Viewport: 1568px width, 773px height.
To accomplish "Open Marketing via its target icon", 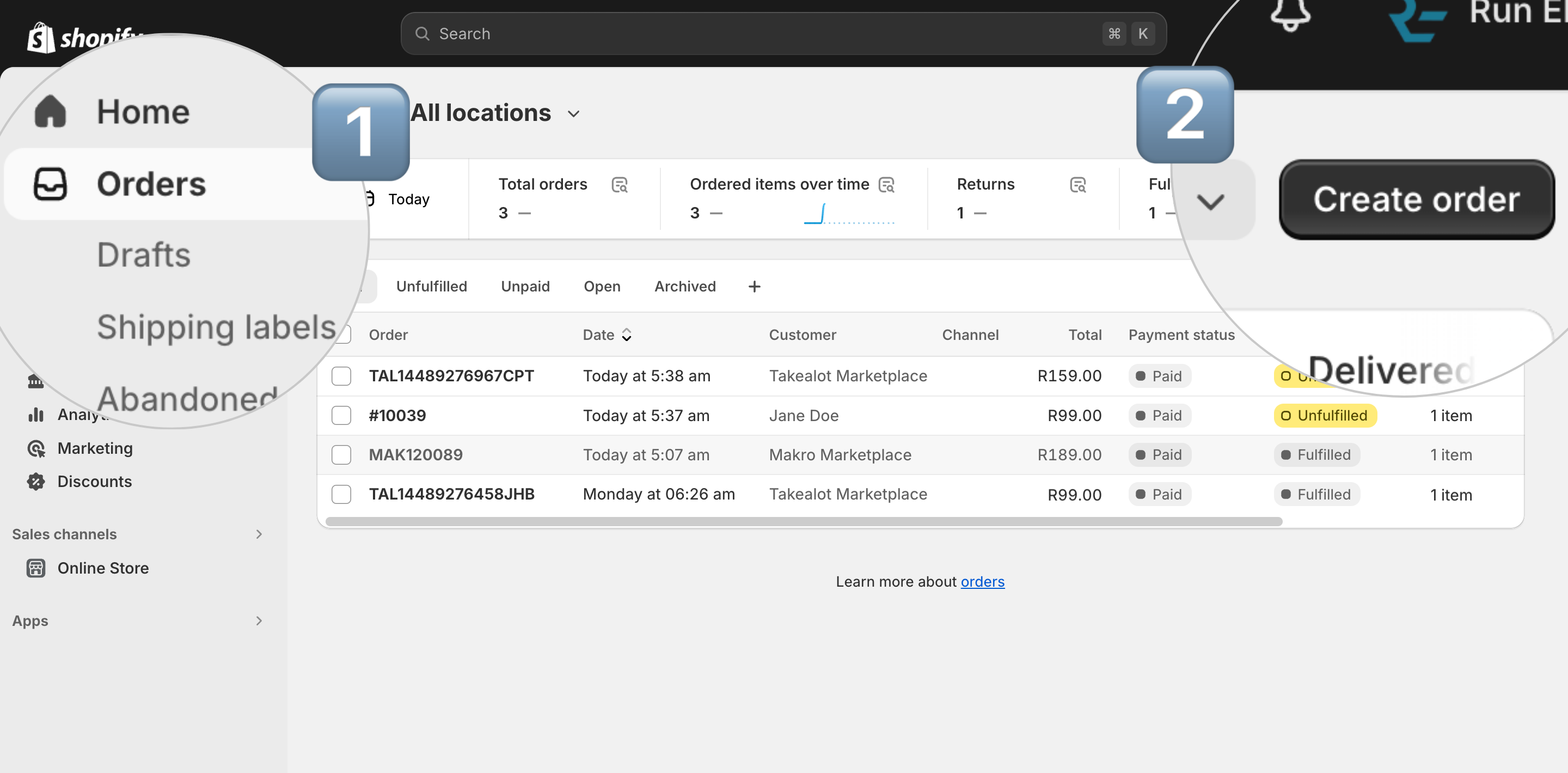I will click(36, 448).
